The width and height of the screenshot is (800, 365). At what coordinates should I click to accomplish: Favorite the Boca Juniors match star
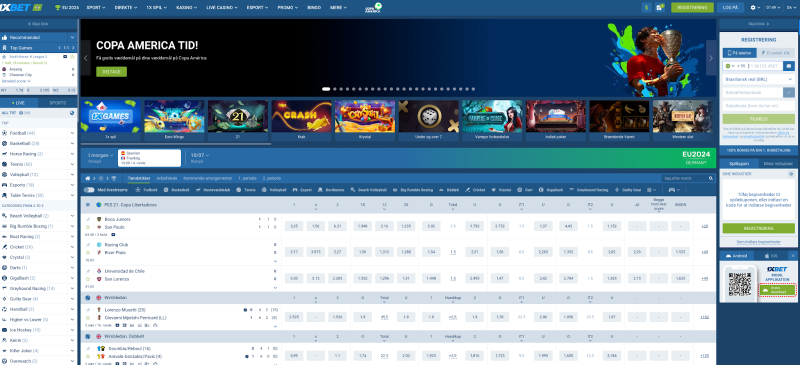click(88, 227)
